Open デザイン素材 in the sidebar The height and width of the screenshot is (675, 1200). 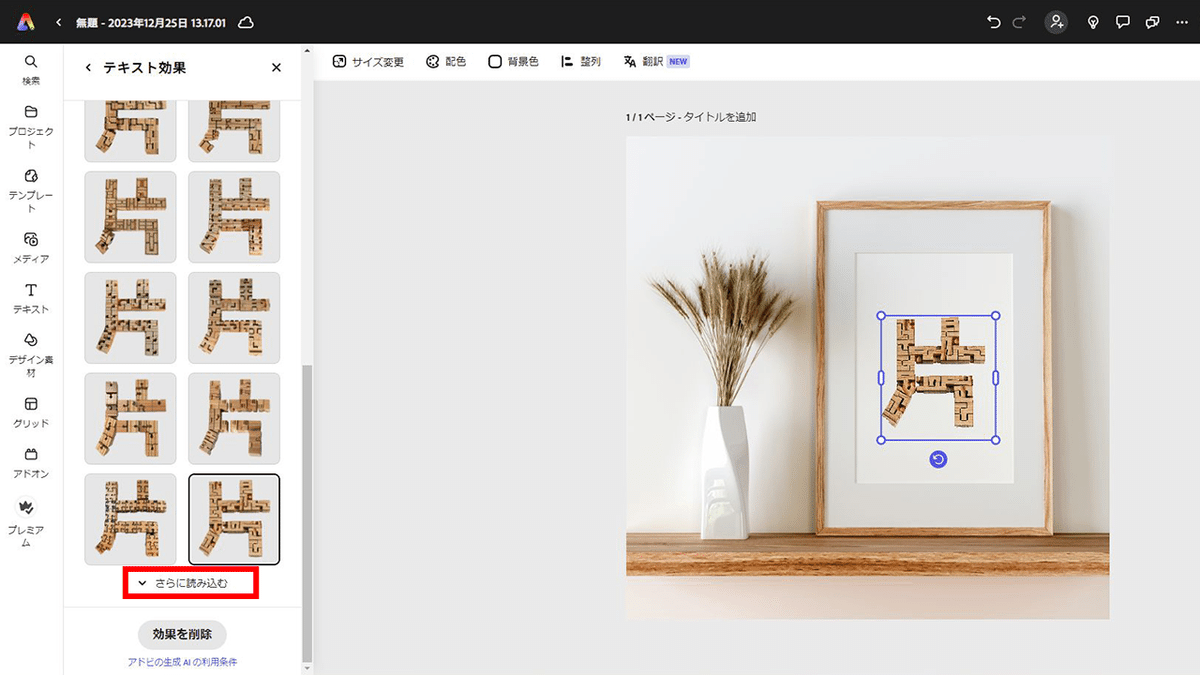click(31, 355)
